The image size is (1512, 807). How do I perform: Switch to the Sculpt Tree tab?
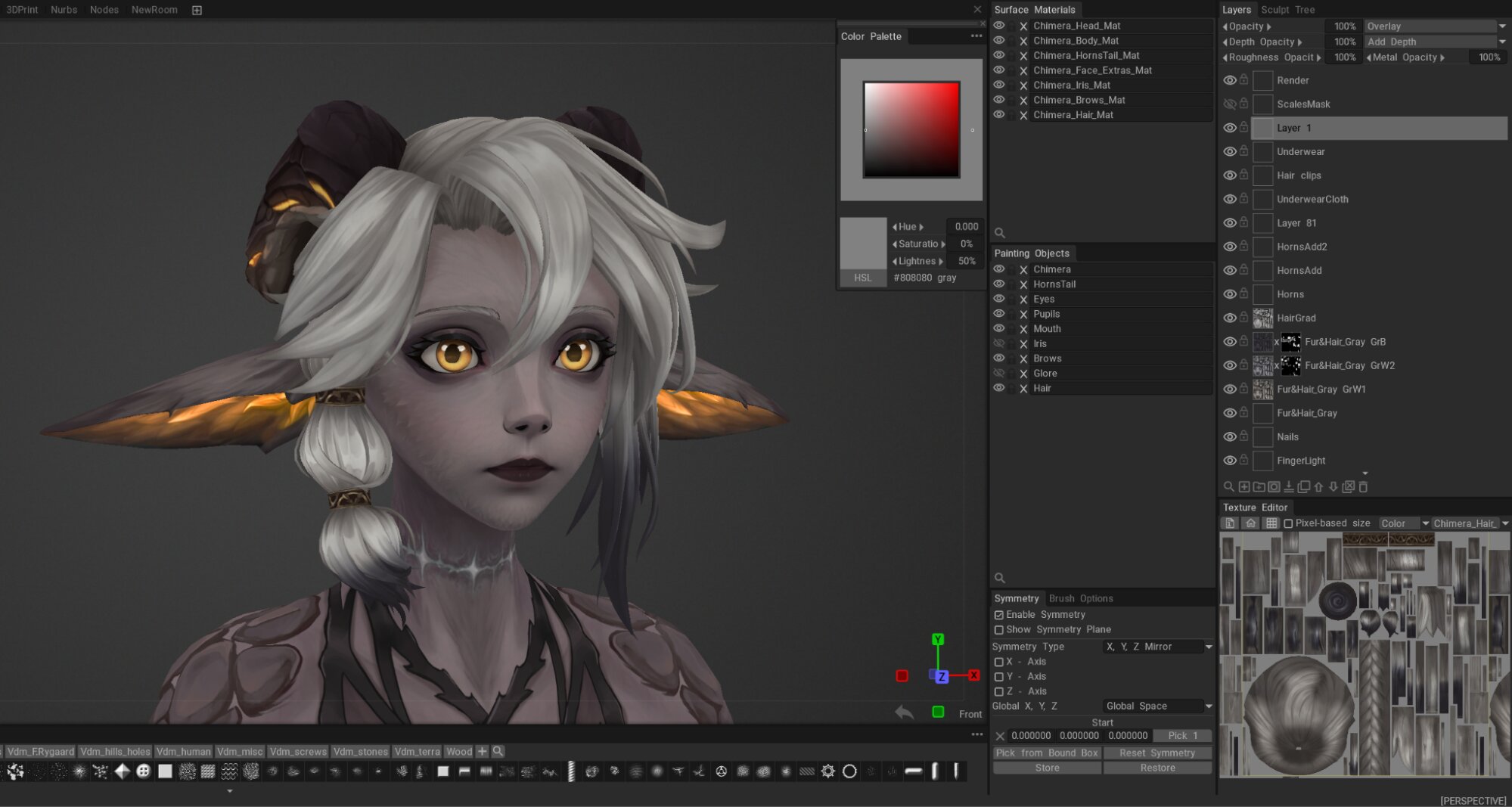pyautogui.click(x=1288, y=10)
